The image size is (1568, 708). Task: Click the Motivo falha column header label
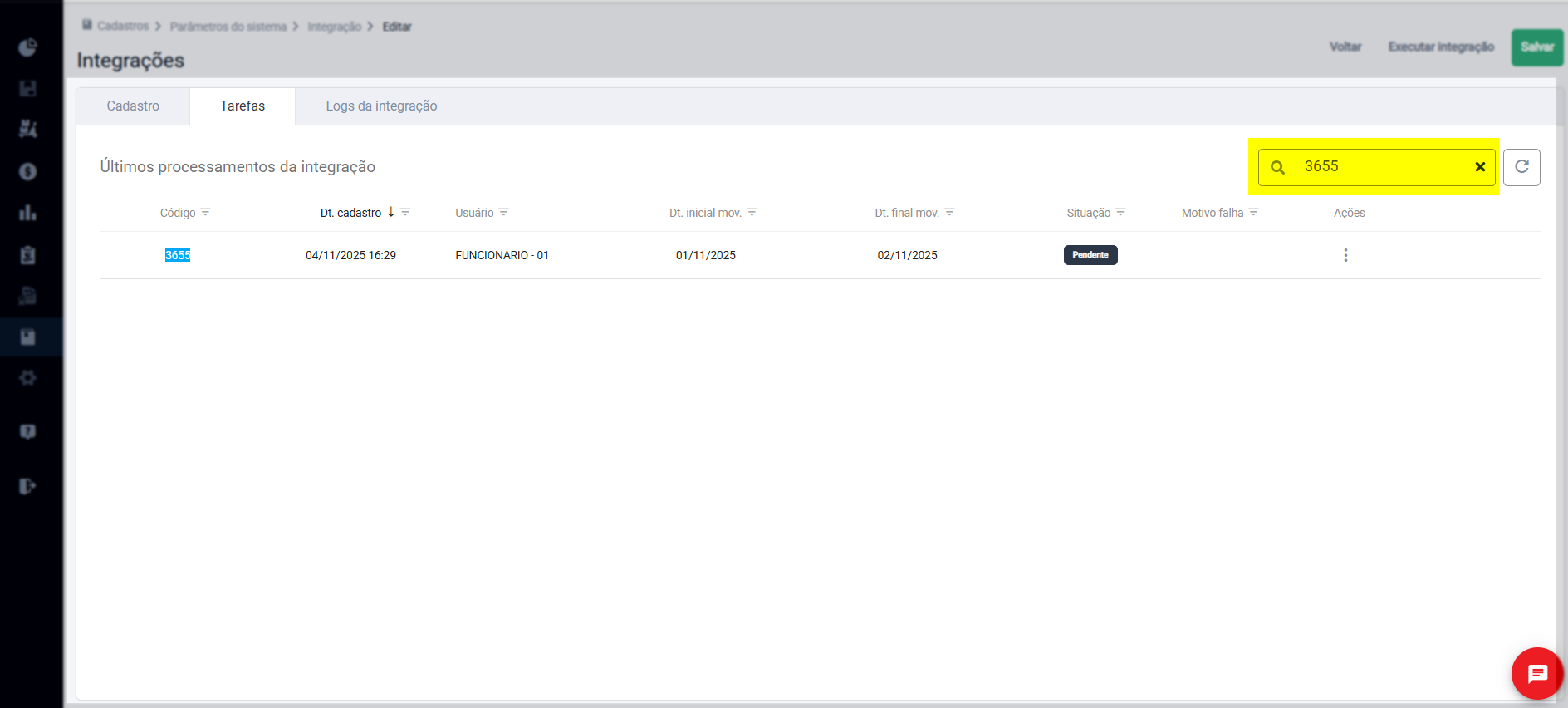[x=1213, y=213]
